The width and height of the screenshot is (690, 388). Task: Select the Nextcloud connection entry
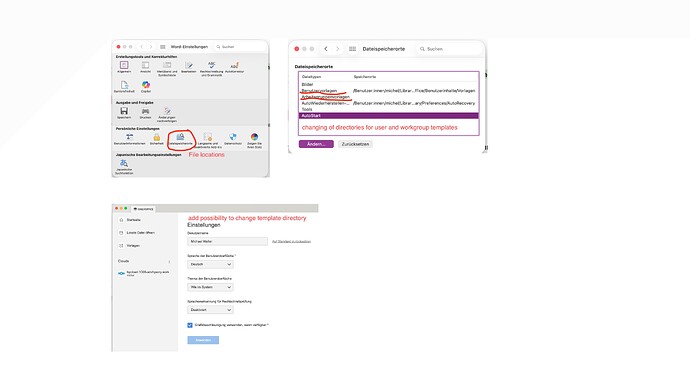(144, 273)
